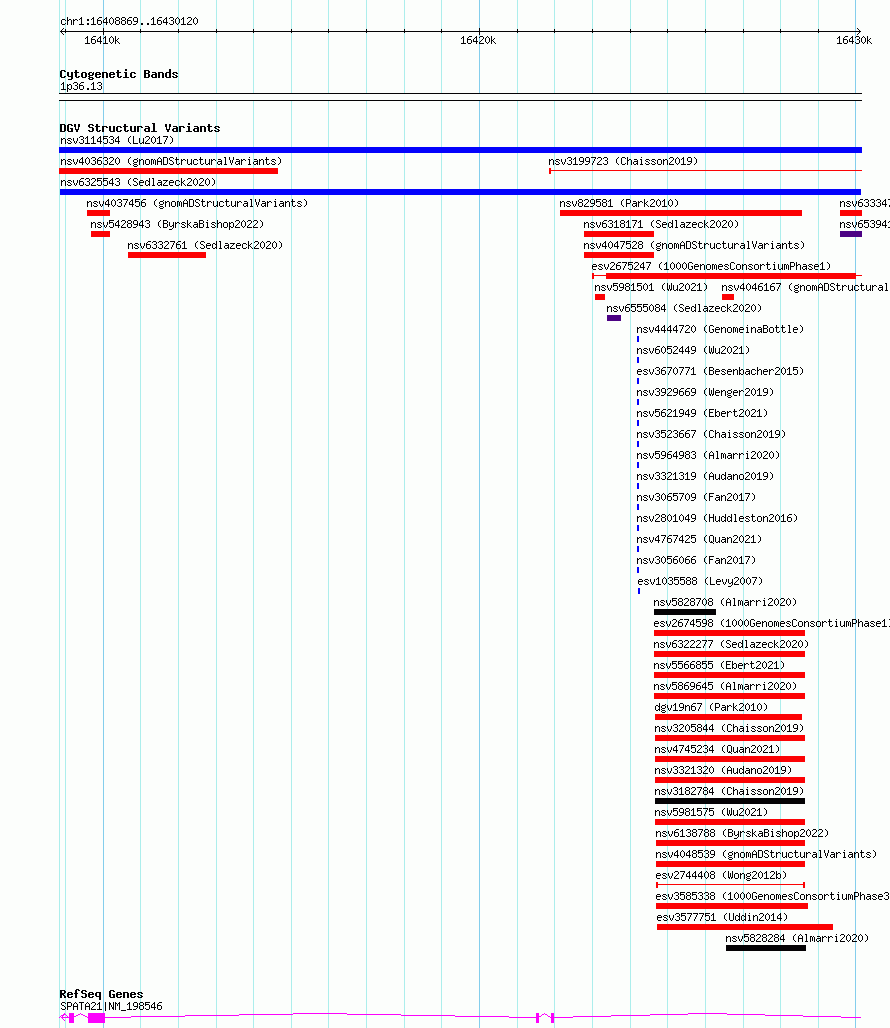Click the black bar under nsv5828708
This screenshot has width=890, height=1028.
pyautogui.click(x=684, y=612)
